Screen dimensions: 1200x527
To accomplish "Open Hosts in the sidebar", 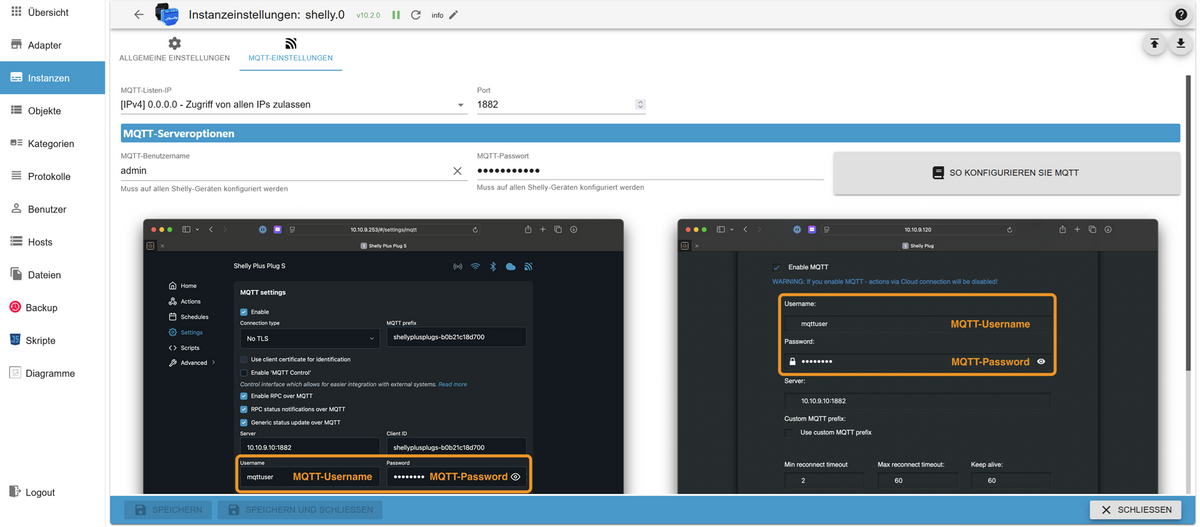I will (52, 242).
